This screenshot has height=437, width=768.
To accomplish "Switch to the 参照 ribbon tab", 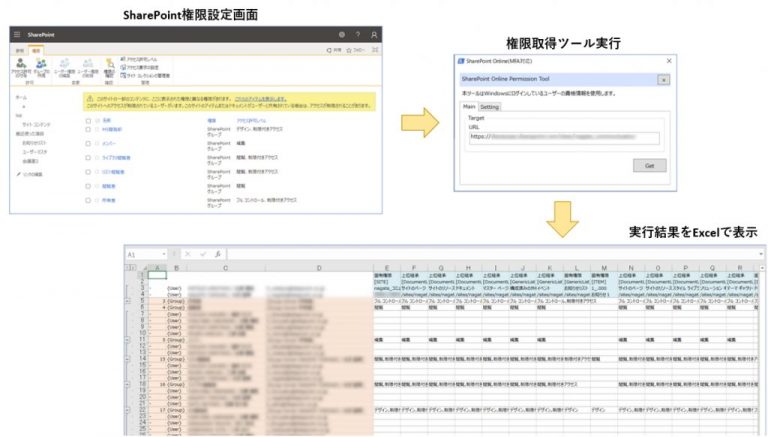I will click(x=20, y=50).
